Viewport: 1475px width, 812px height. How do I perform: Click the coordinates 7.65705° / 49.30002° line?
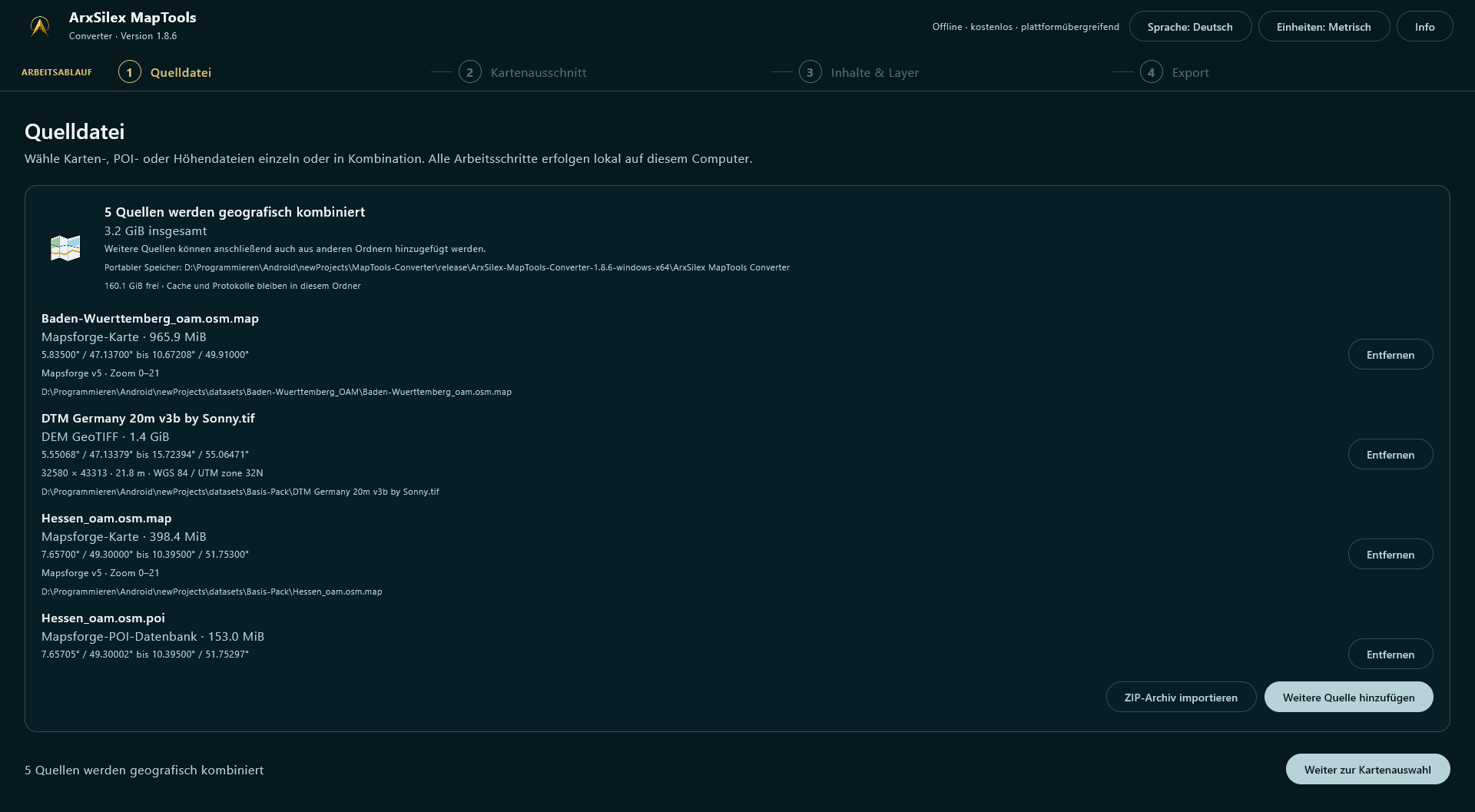145,655
